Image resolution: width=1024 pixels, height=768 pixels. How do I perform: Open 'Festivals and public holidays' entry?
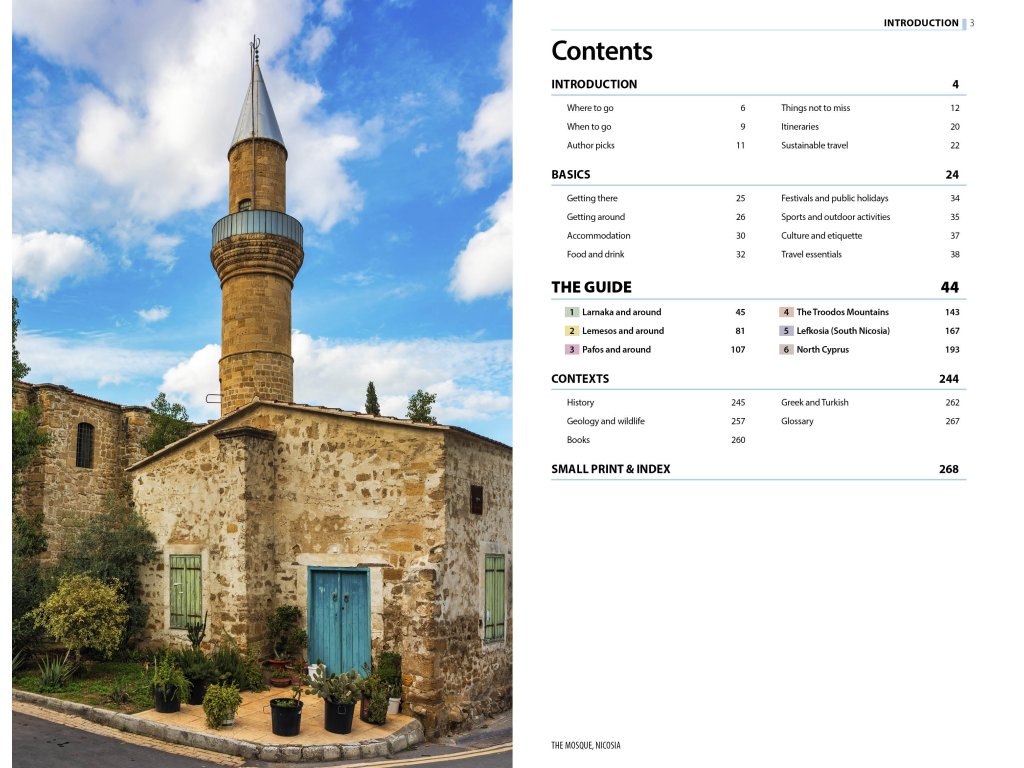tap(835, 198)
